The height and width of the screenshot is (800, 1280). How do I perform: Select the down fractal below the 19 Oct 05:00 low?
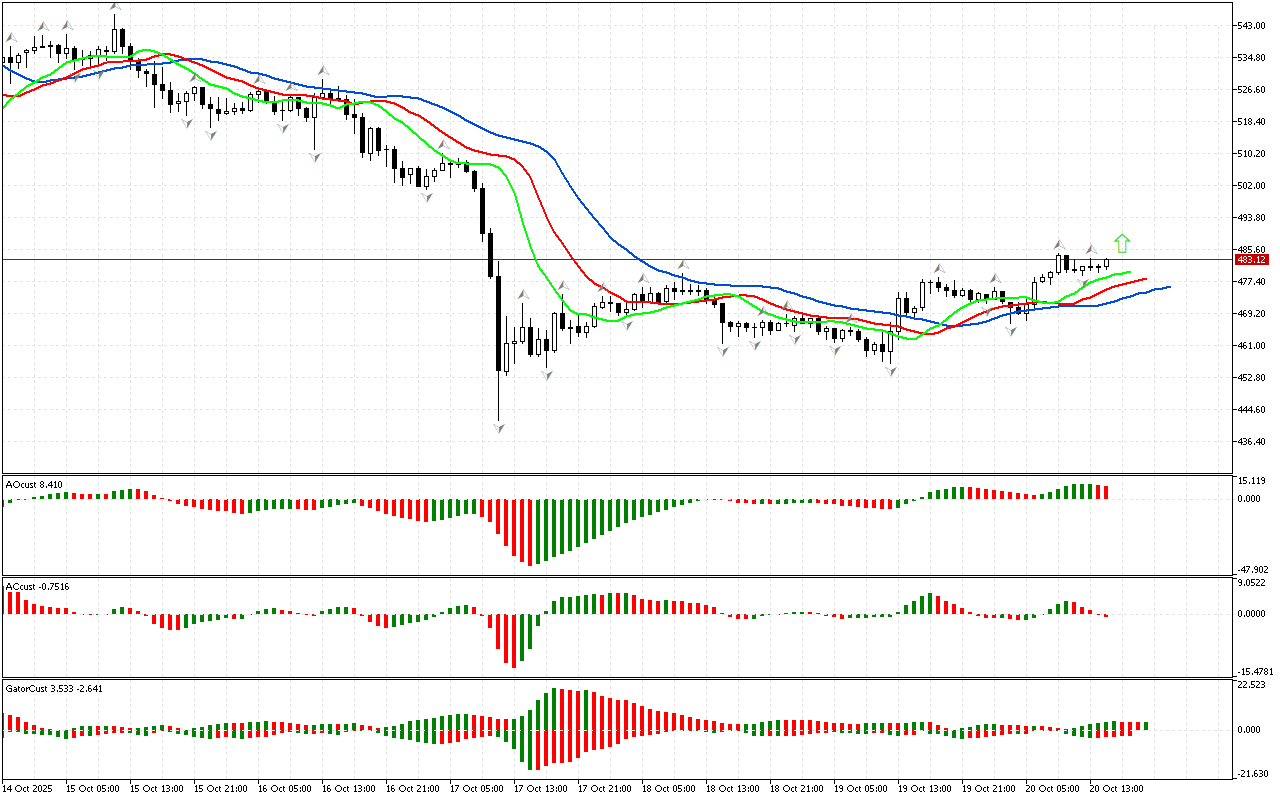890,371
